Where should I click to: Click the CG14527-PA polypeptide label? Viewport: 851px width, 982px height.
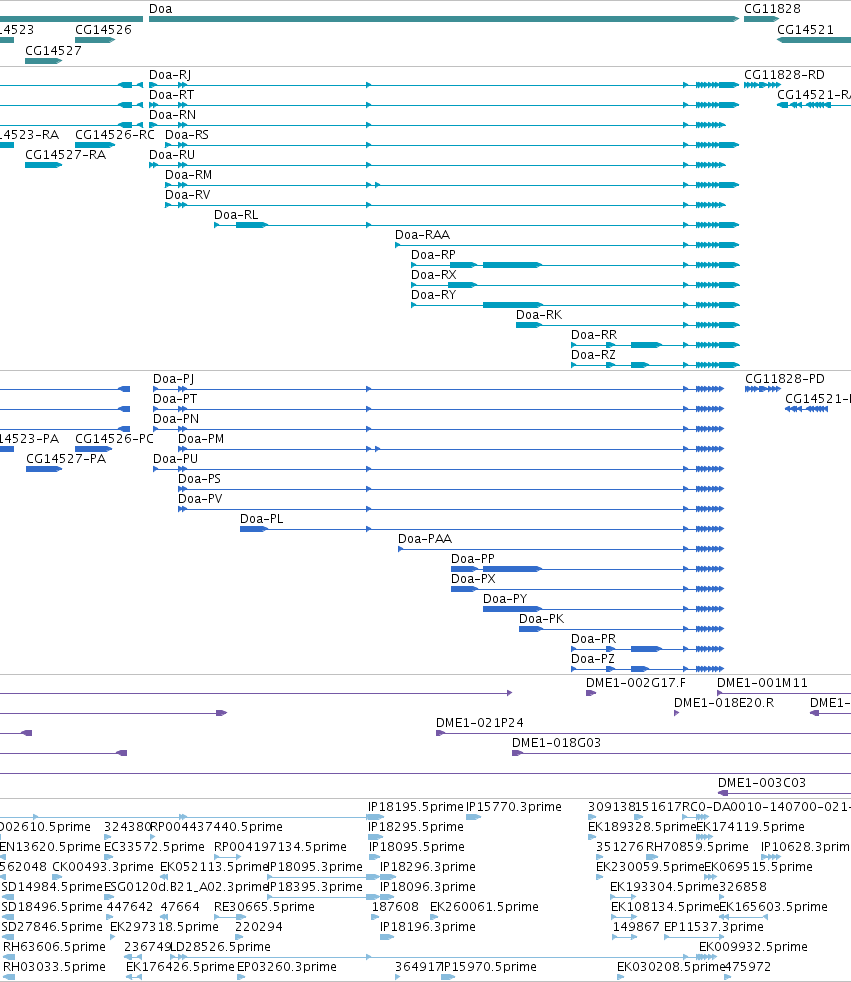coord(66,459)
